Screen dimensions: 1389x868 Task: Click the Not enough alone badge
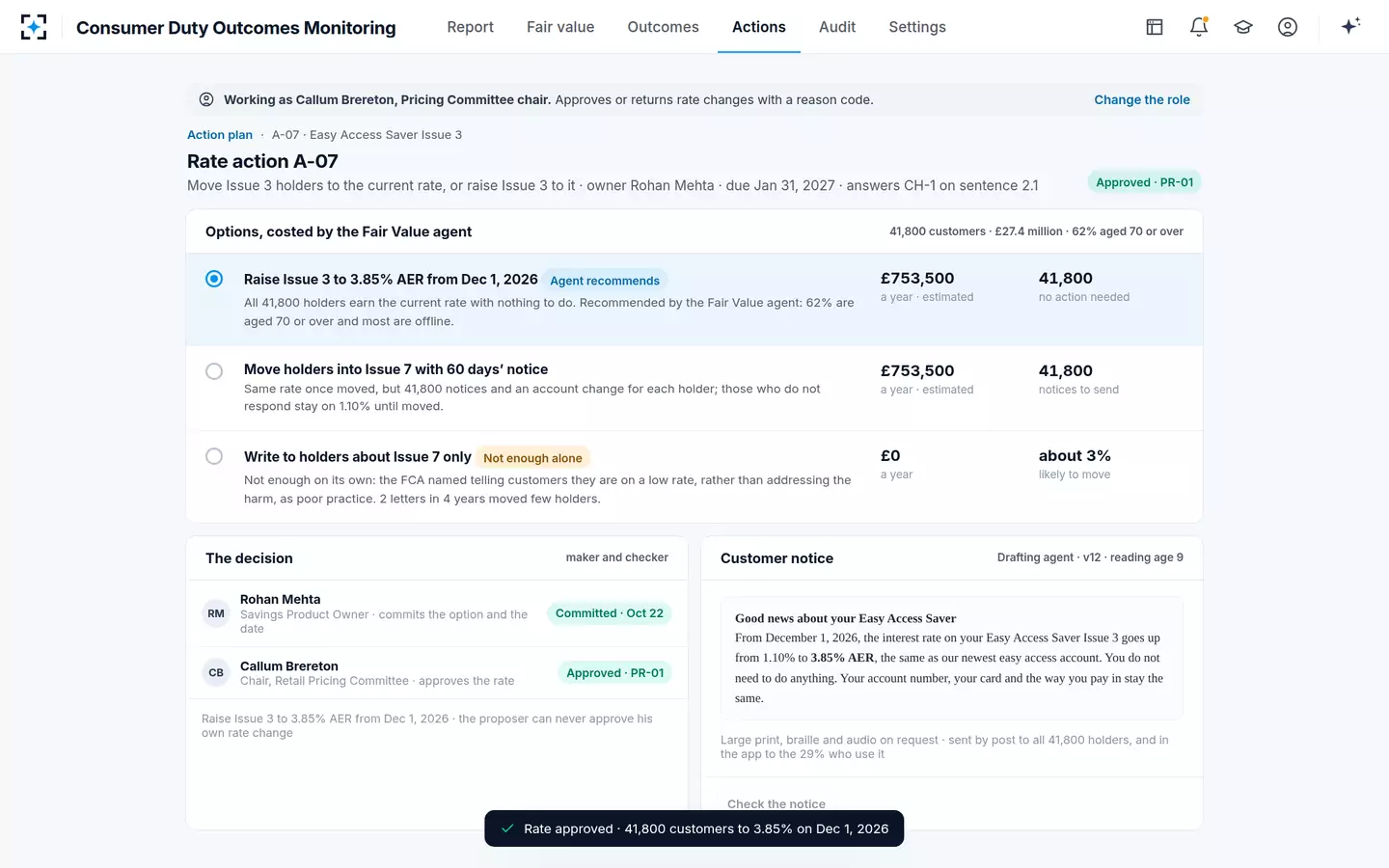(532, 458)
